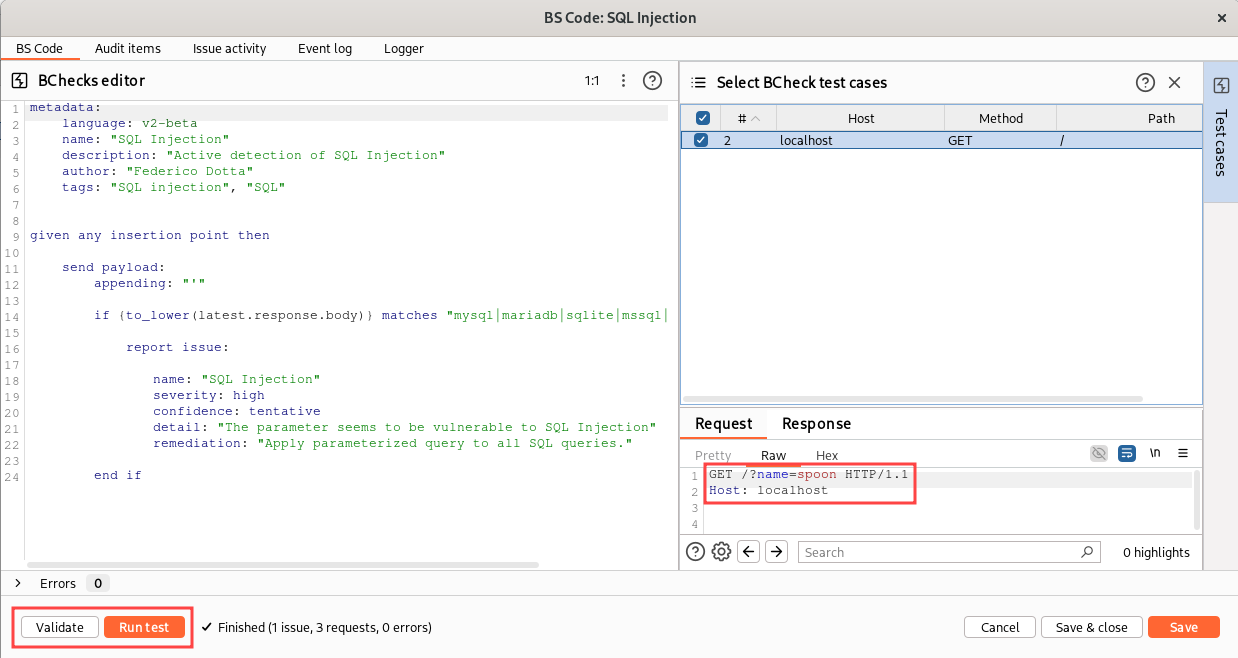Uncheck test case 2 localhost checkbox

pos(701,141)
